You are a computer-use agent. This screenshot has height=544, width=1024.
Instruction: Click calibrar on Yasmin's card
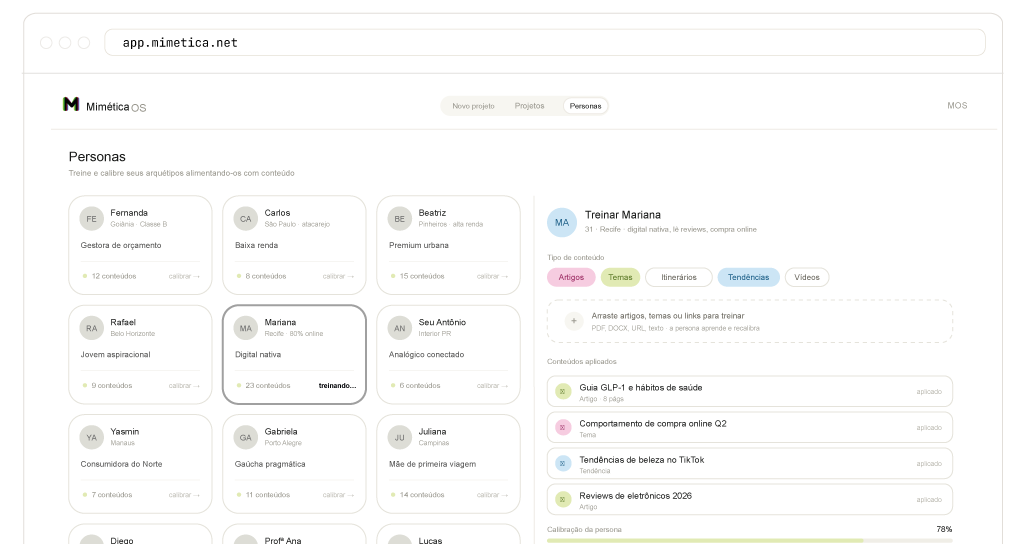(184, 495)
